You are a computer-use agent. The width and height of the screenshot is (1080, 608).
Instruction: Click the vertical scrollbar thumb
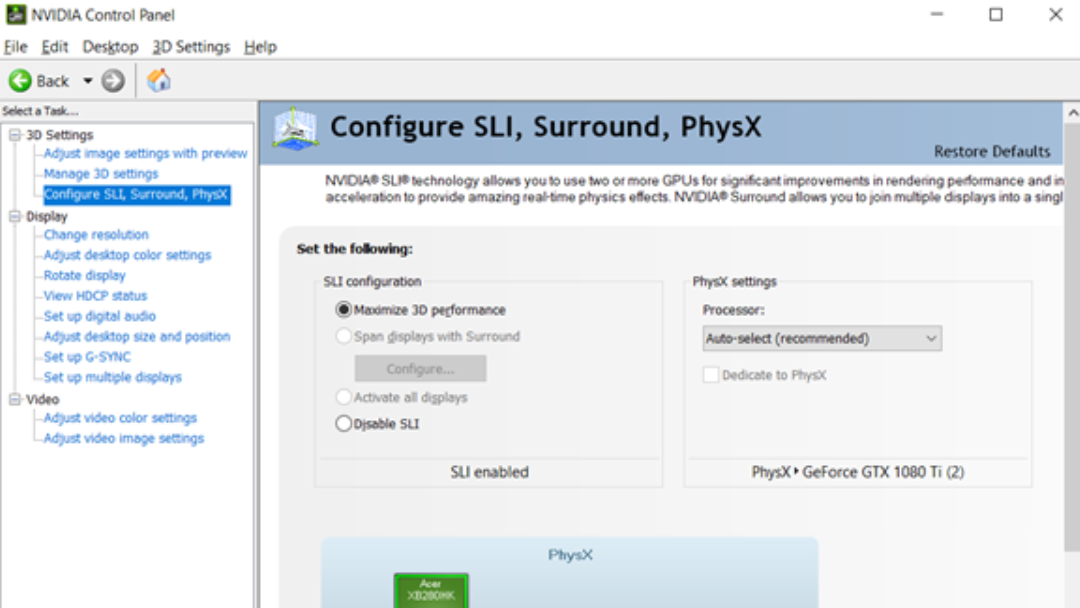(1072, 336)
